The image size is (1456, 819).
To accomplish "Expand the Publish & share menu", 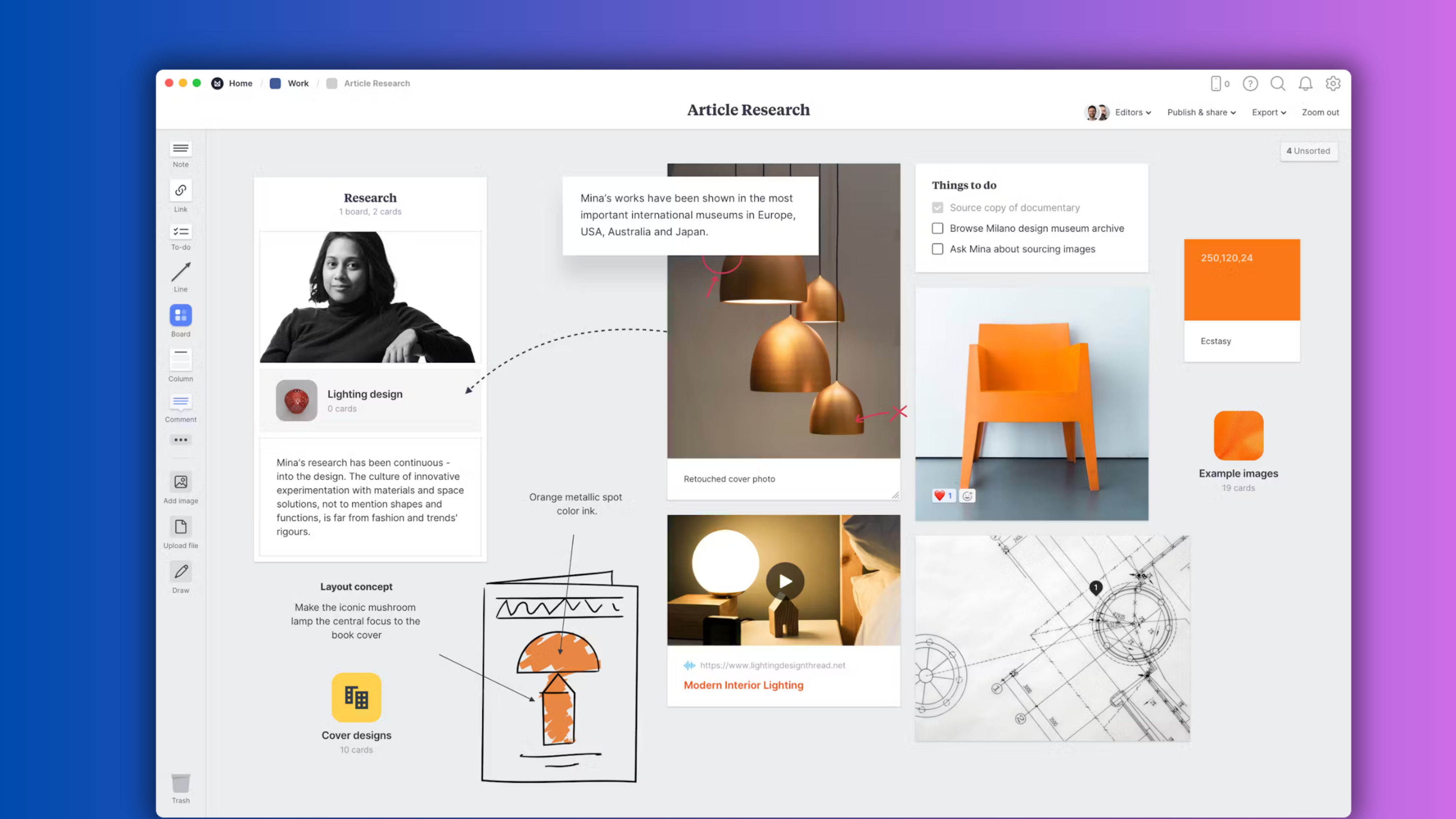I will click(1201, 112).
